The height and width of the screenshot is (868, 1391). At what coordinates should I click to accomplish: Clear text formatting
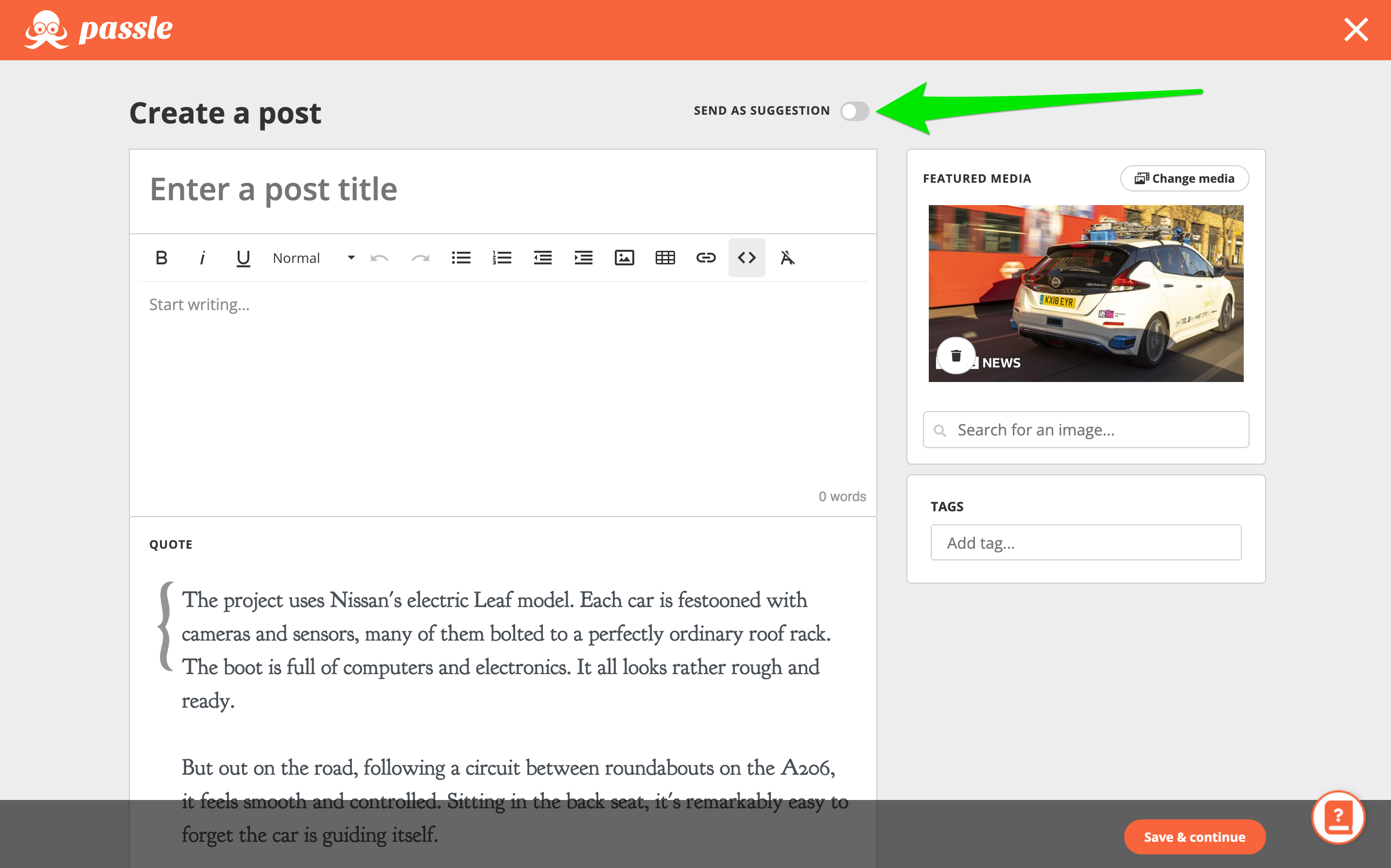click(787, 258)
